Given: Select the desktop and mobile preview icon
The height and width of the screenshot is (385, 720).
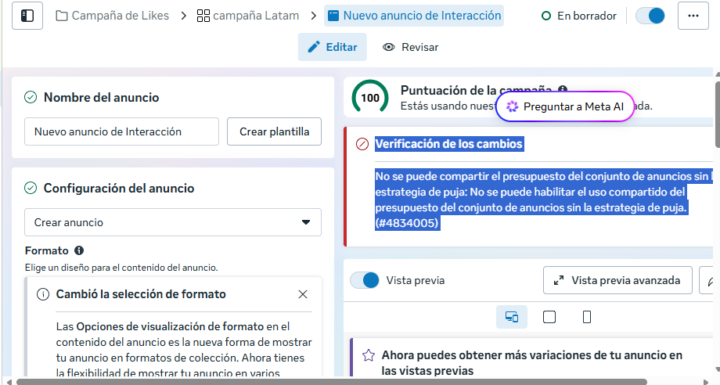Looking at the screenshot, I should click(x=512, y=317).
